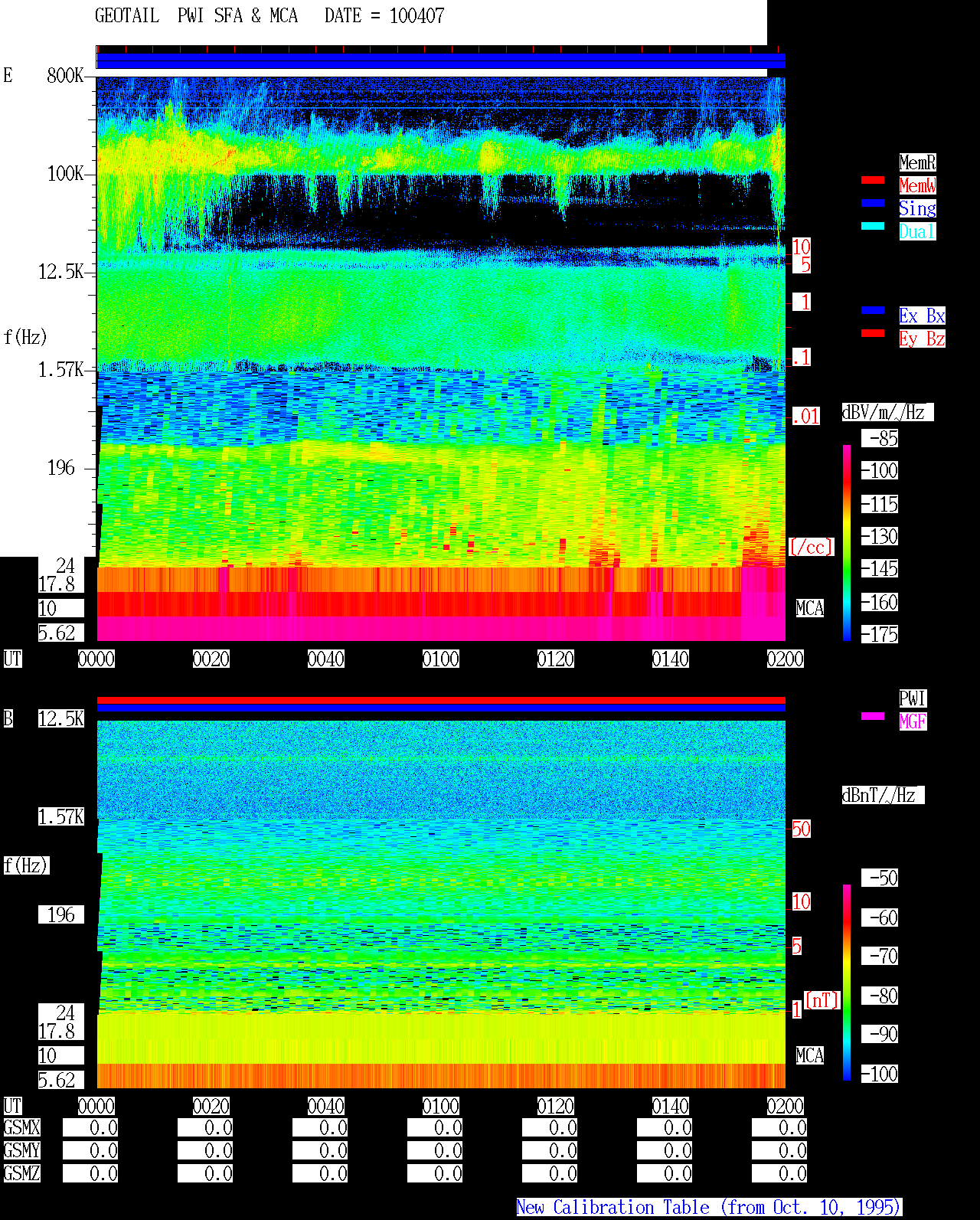
Task: Click the red bar above B spectrogram
Action: (x=441, y=700)
